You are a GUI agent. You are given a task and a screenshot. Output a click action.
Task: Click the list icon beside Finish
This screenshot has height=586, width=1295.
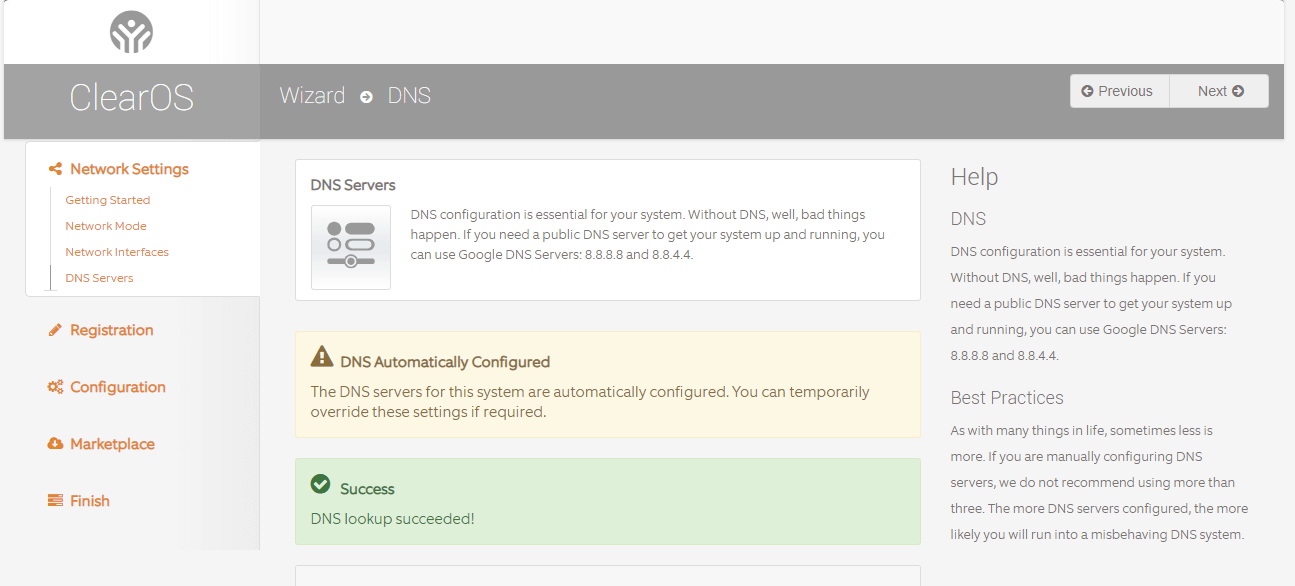(x=55, y=500)
